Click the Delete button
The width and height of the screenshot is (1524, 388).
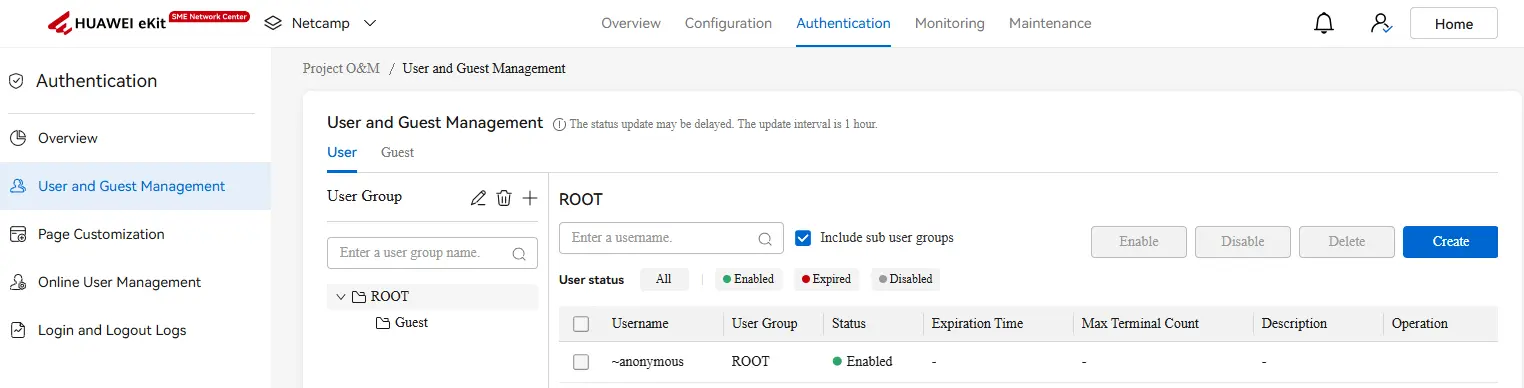click(x=1347, y=242)
